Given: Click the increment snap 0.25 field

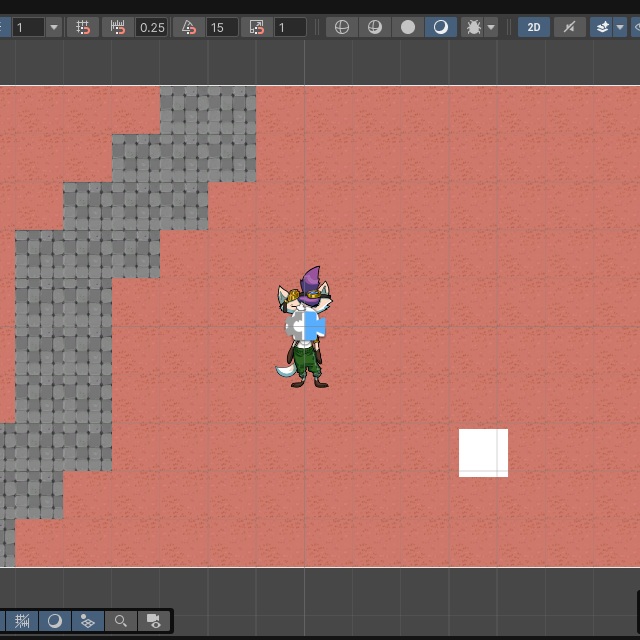Looking at the screenshot, I should tap(151, 27).
